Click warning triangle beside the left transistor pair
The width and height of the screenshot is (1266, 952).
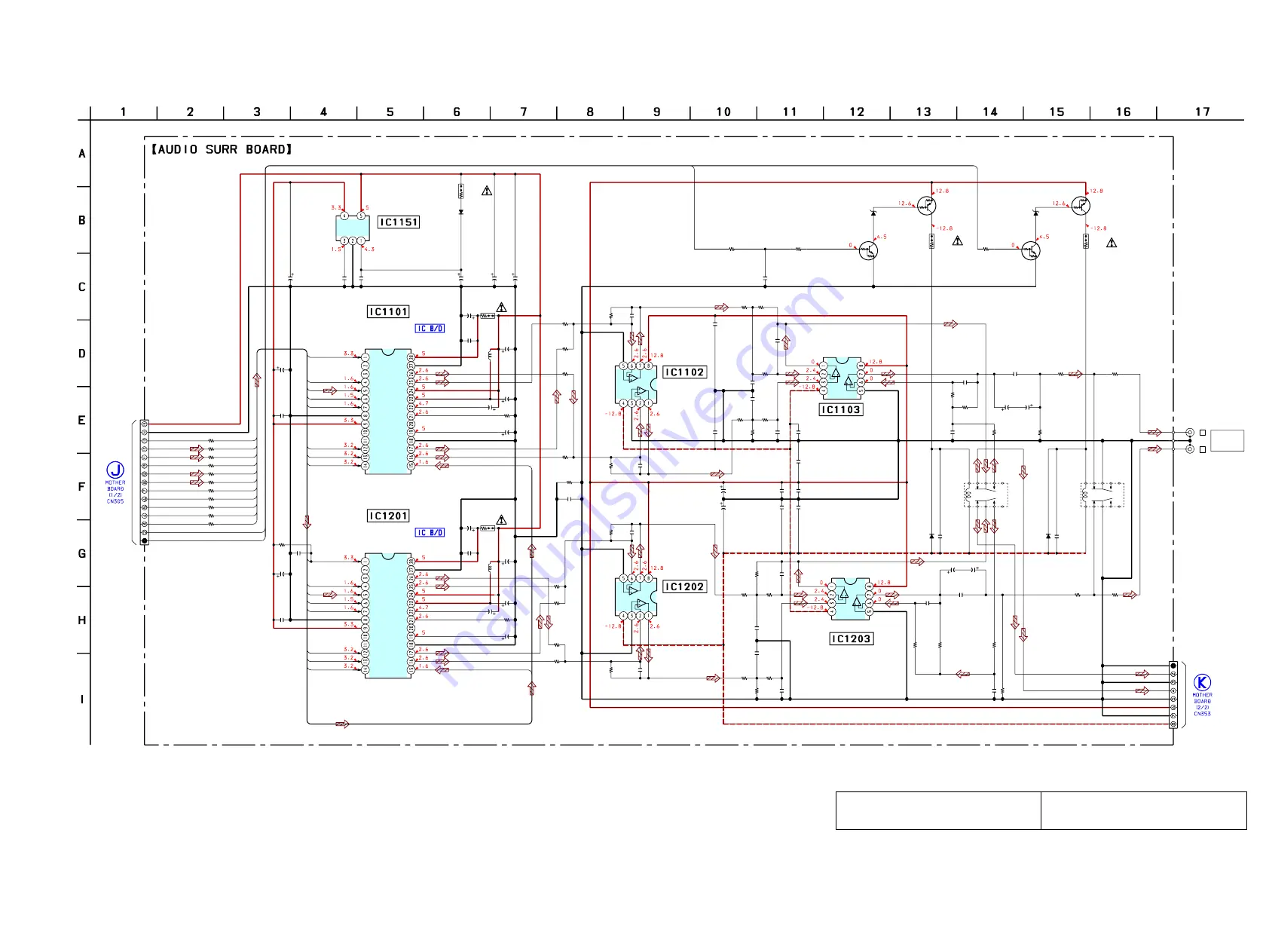(x=958, y=241)
